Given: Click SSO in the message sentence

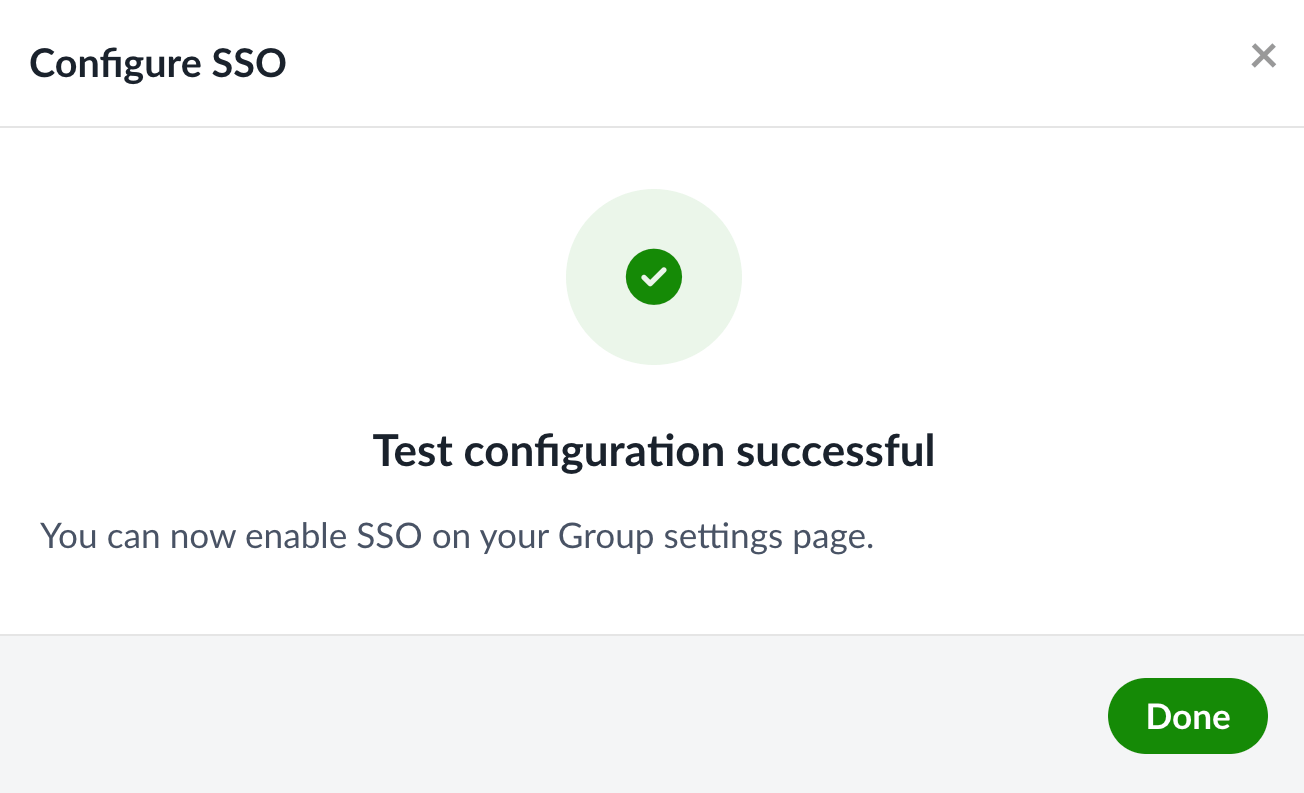Looking at the screenshot, I should (390, 536).
